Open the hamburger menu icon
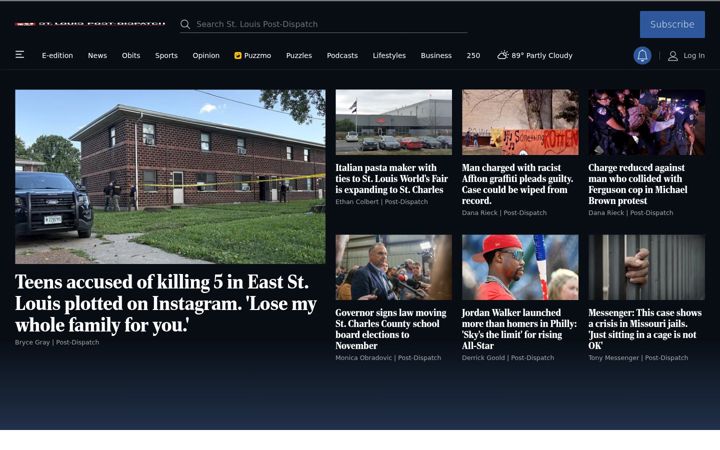Viewport: 720px width, 450px height. click(x=20, y=55)
